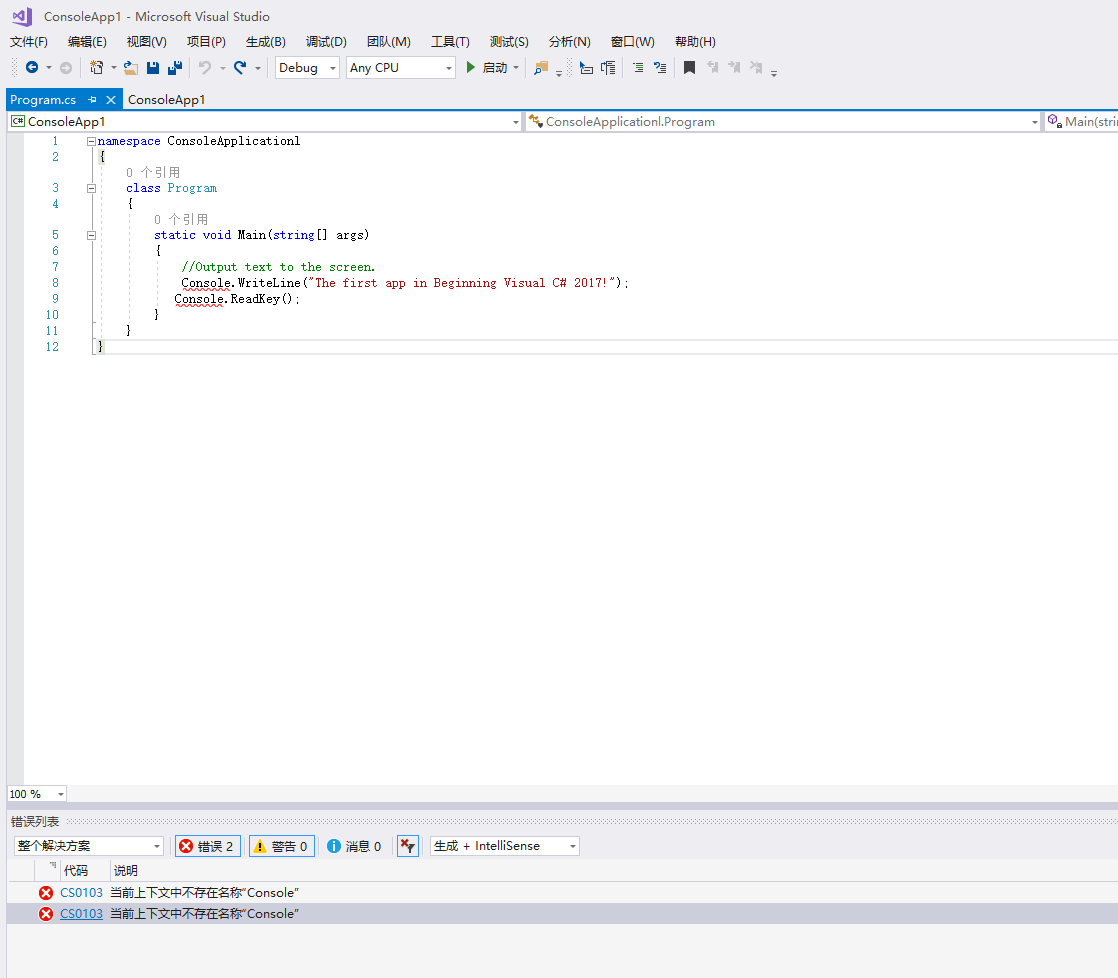The width and height of the screenshot is (1118, 978).
Task: Click the Visual Studio logo icon
Action: click(22, 16)
